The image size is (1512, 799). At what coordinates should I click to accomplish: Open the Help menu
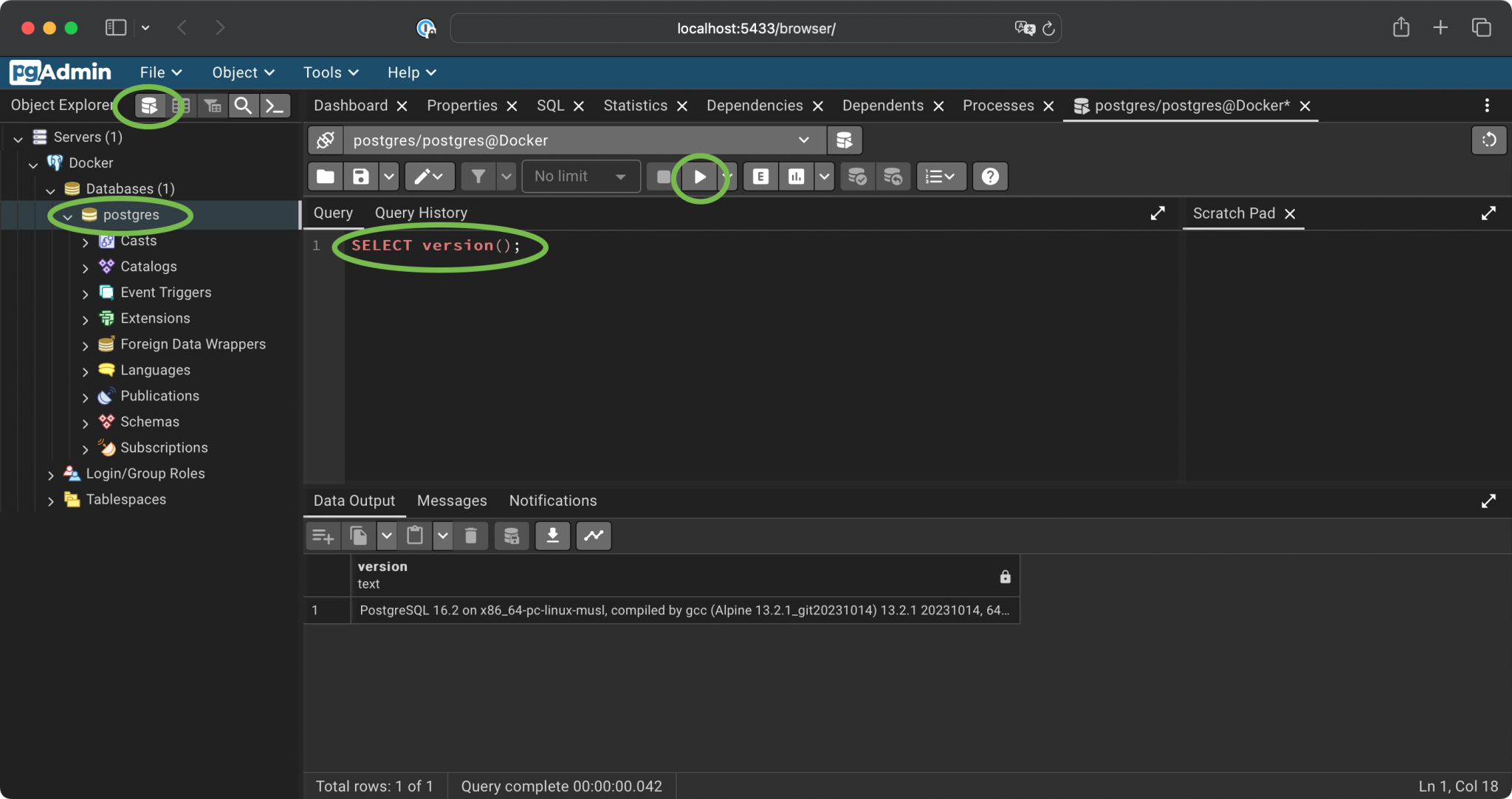pos(412,72)
